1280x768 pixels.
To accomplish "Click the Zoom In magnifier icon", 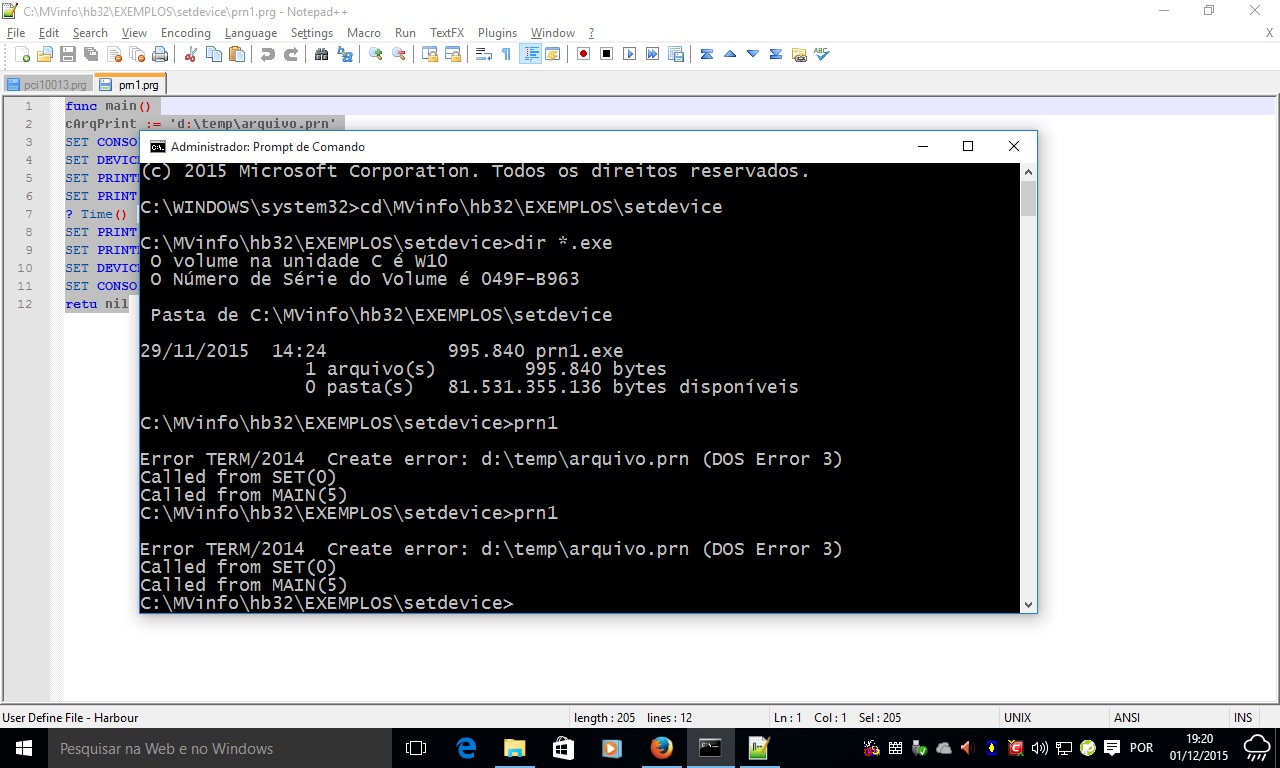I will click(376, 54).
